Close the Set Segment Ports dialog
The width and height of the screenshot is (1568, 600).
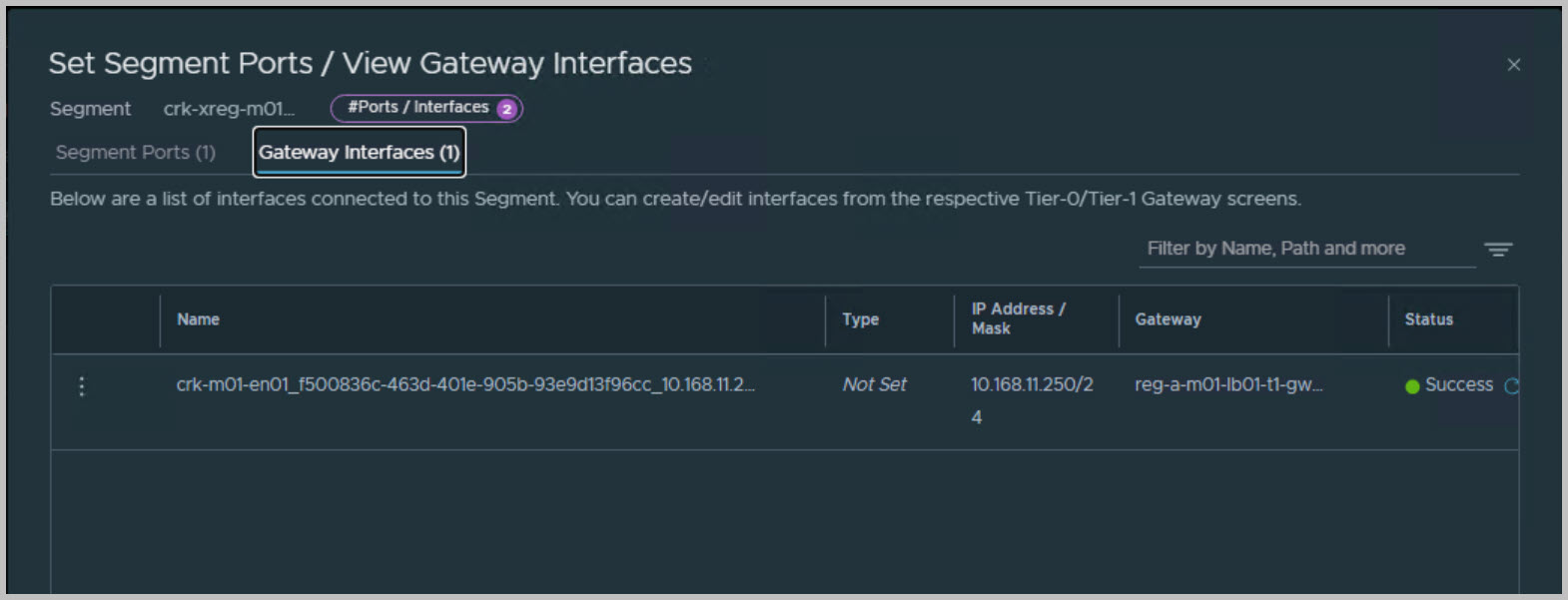tap(1513, 65)
